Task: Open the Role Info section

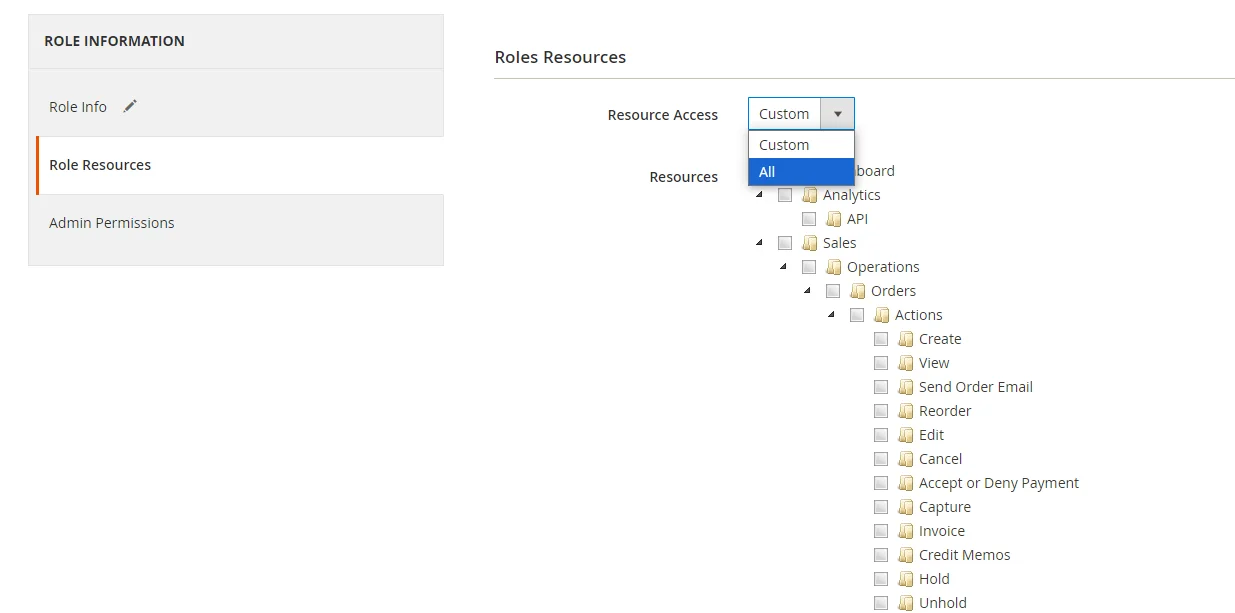Action: coord(78,107)
